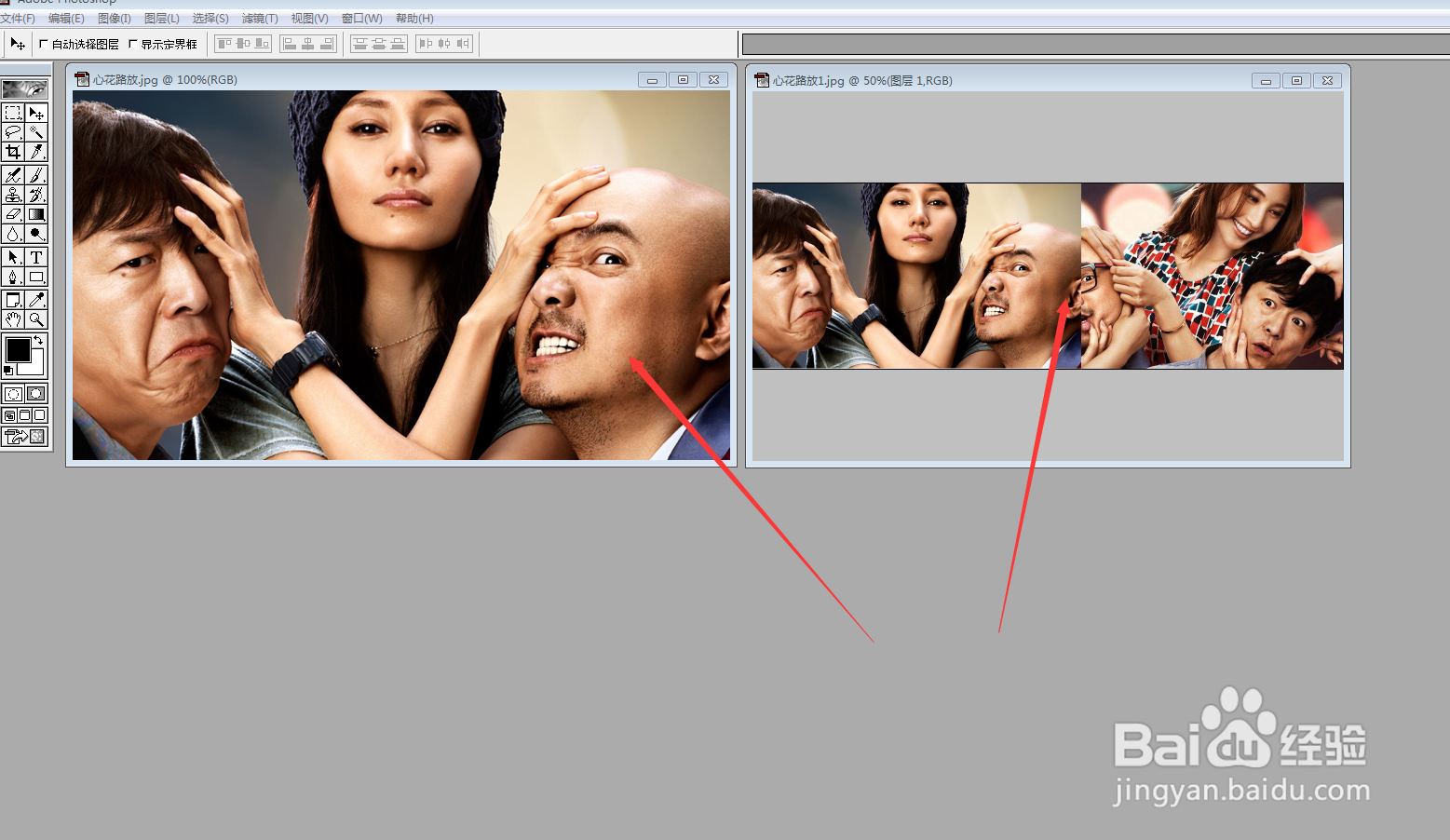Select the Clone Stamp tool

point(13,195)
